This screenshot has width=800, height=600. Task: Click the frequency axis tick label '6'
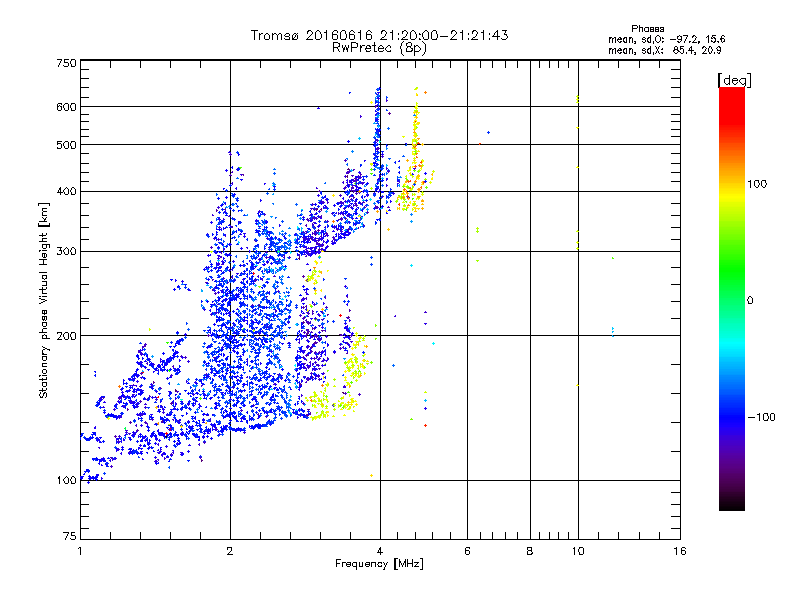tap(467, 551)
